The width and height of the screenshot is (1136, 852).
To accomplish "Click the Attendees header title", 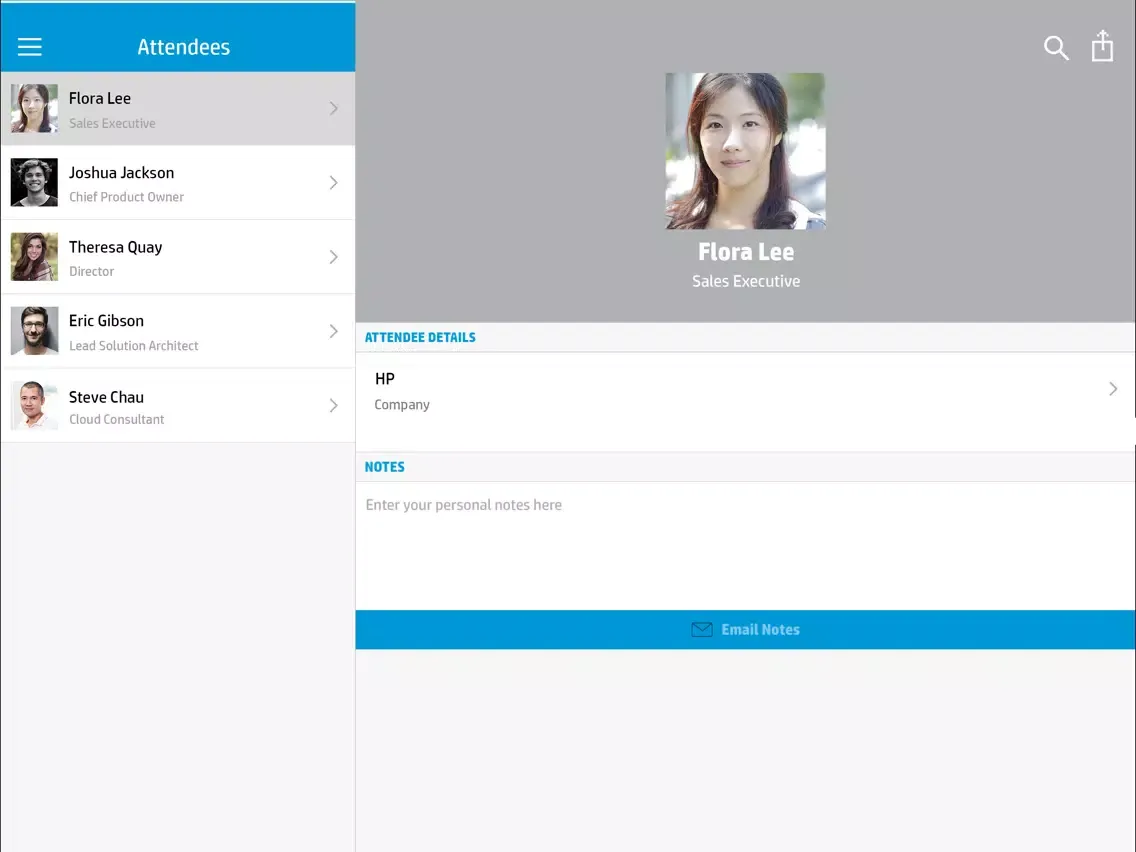I will click(x=184, y=47).
